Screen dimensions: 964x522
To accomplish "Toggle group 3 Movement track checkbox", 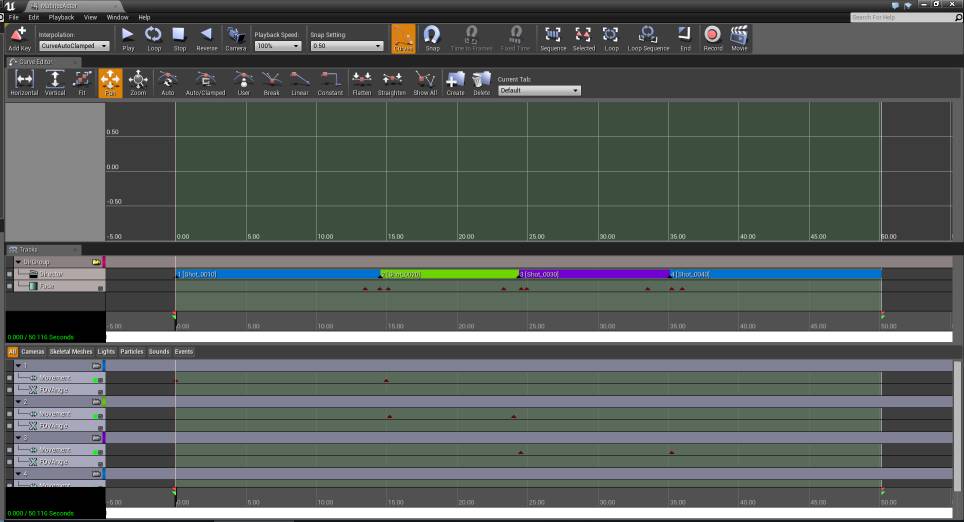I will (x=9, y=450).
